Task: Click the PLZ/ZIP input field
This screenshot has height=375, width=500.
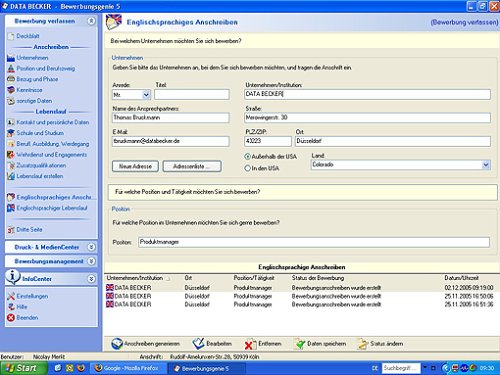Action: [268, 141]
